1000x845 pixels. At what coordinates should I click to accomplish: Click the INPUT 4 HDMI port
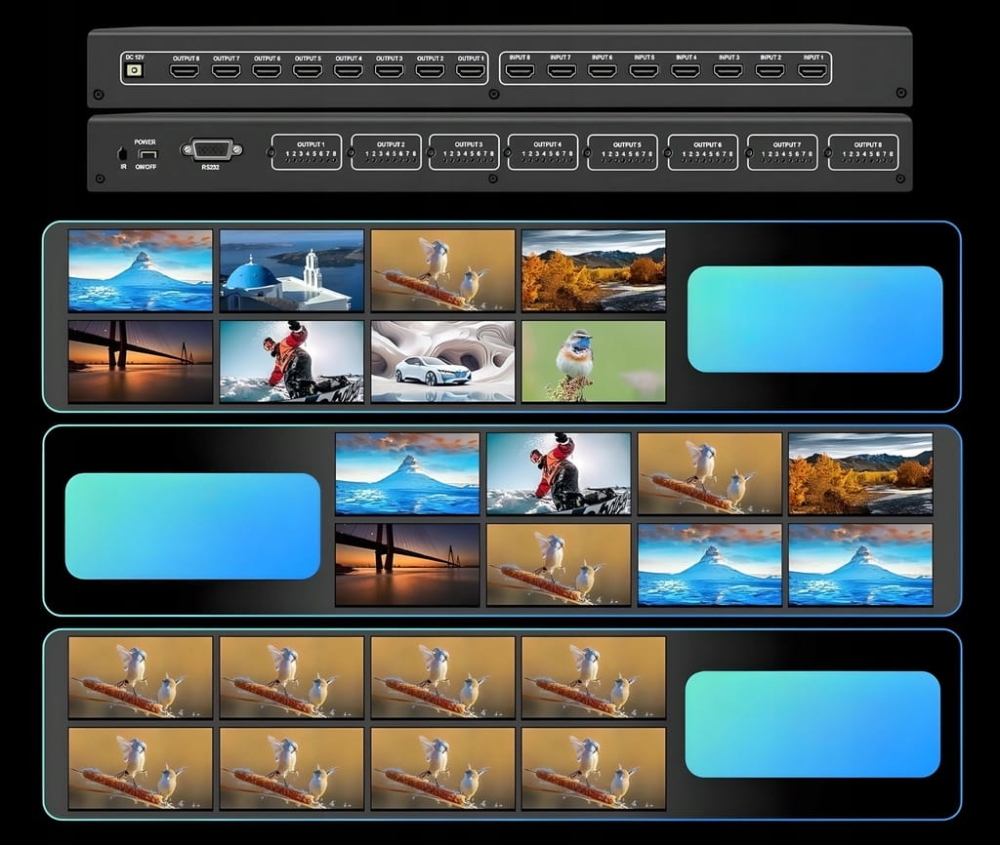[x=686, y=71]
